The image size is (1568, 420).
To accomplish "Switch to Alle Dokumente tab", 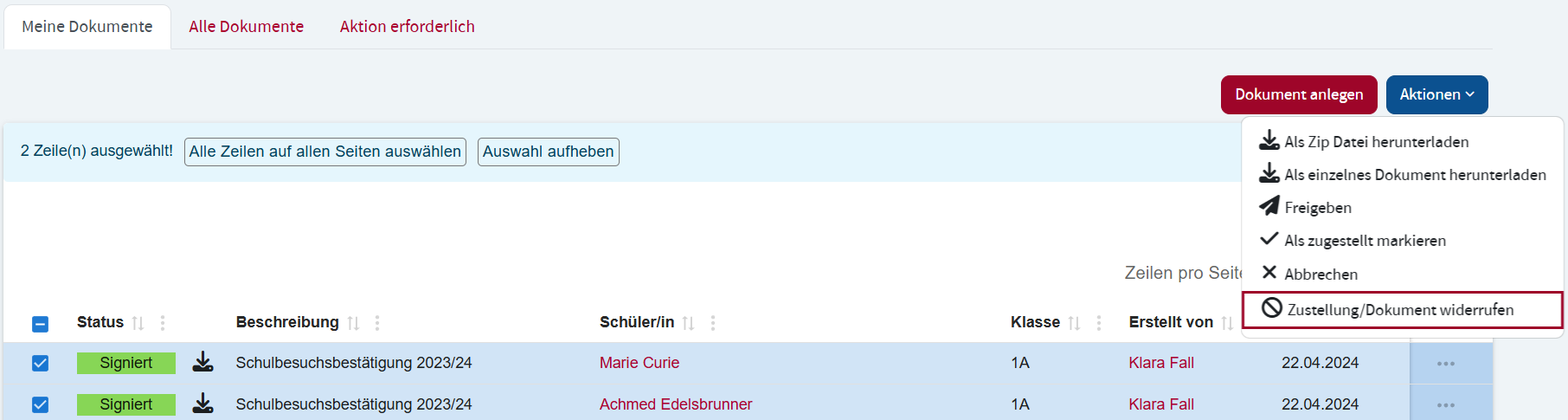I will 246,27.
